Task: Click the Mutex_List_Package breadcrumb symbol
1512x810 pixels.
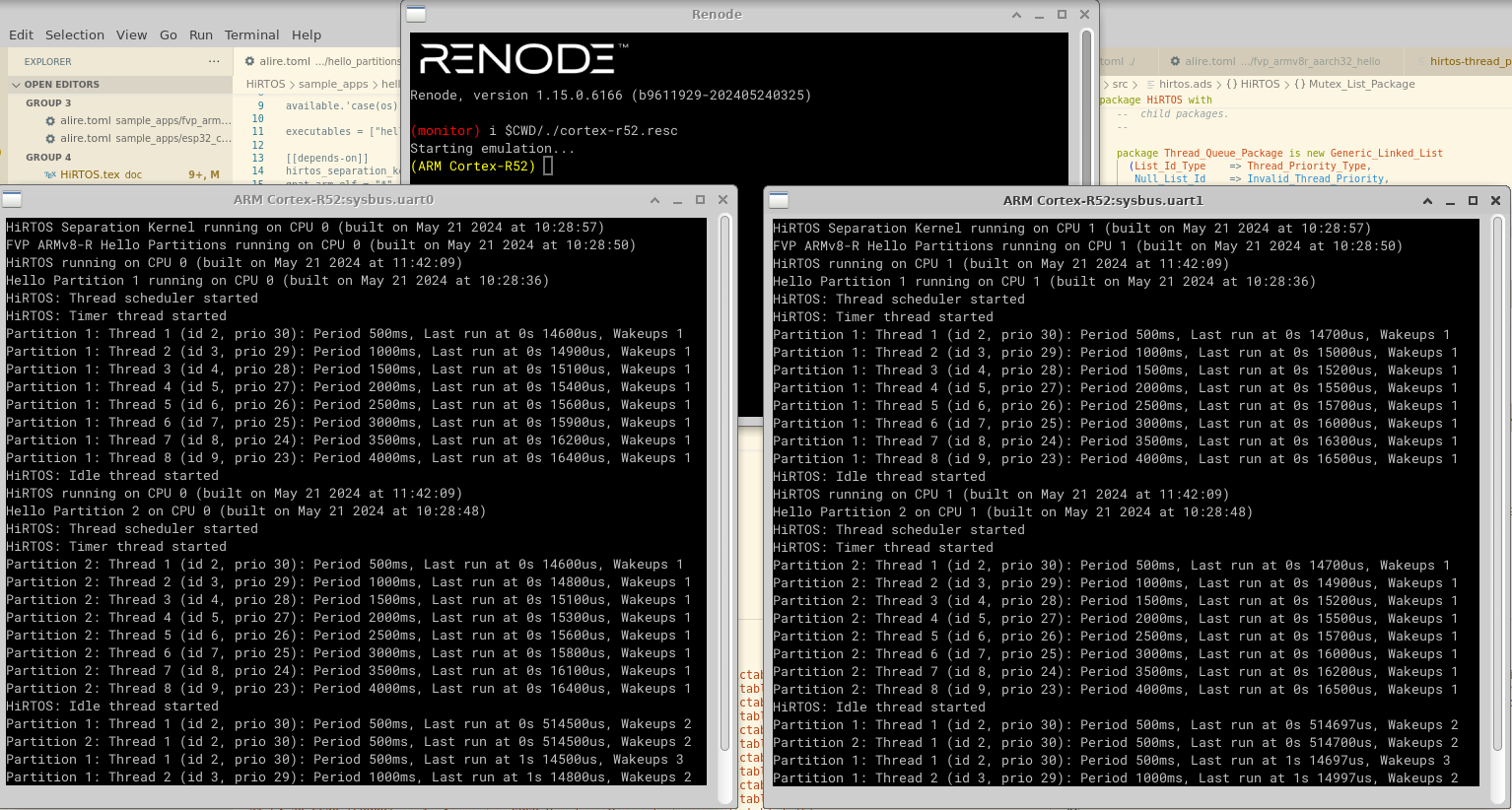Action: click(1354, 85)
